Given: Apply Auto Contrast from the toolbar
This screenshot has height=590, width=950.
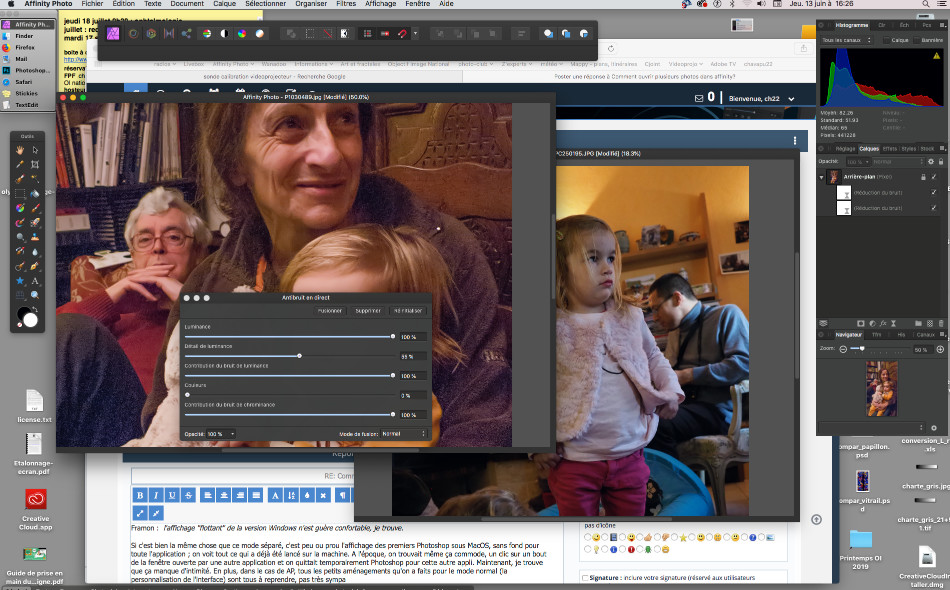Looking at the screenshot, I should [x=224, y=34].
